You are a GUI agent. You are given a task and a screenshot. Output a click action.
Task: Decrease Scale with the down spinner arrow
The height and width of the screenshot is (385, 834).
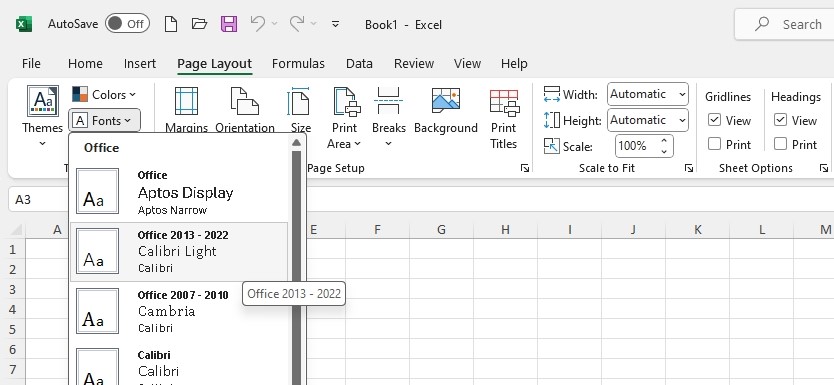(664, 152)
